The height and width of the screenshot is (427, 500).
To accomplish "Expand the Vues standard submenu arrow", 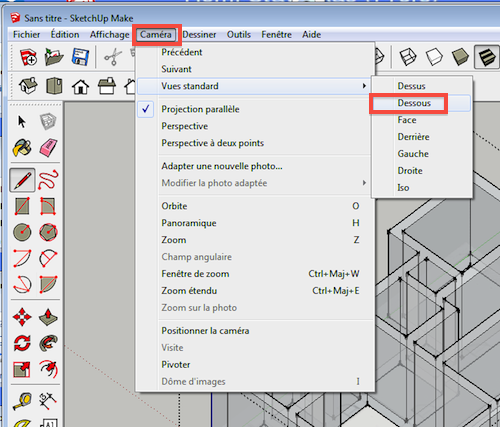I will click(364, 86).
